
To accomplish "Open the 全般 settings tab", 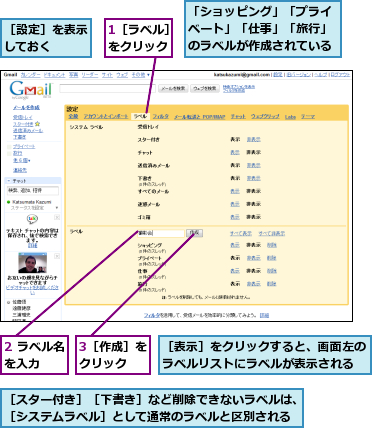I will (73, 116).
